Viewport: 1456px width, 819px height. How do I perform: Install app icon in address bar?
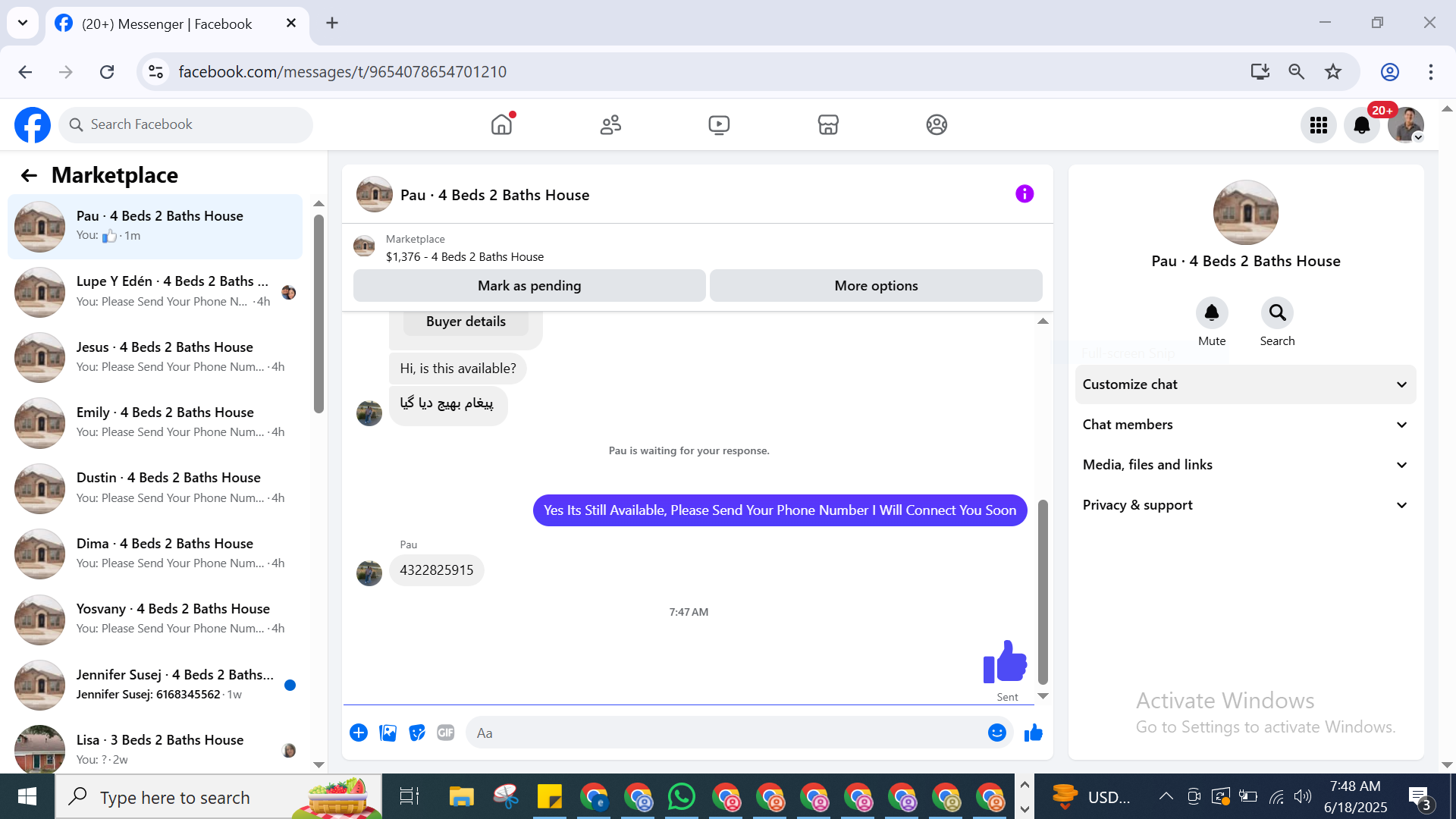click(x=1260, y=72)
